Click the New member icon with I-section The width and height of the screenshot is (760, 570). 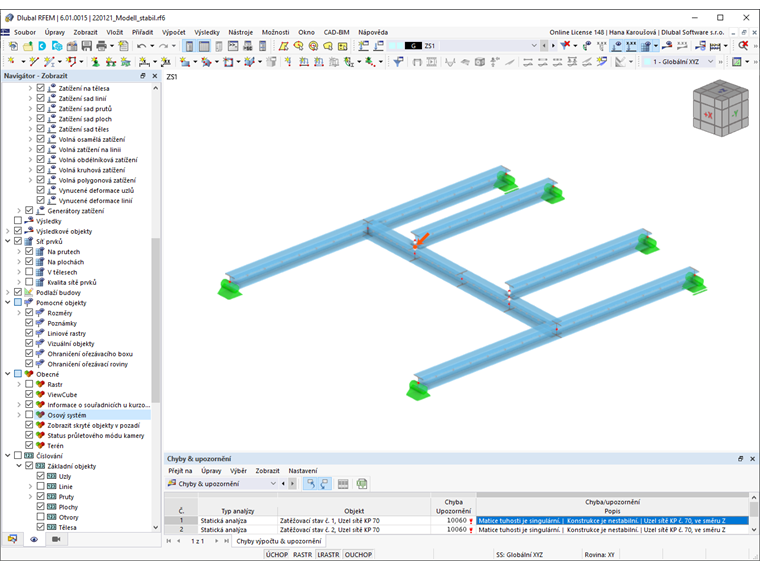pyautogui.click(x=49, y=62)
